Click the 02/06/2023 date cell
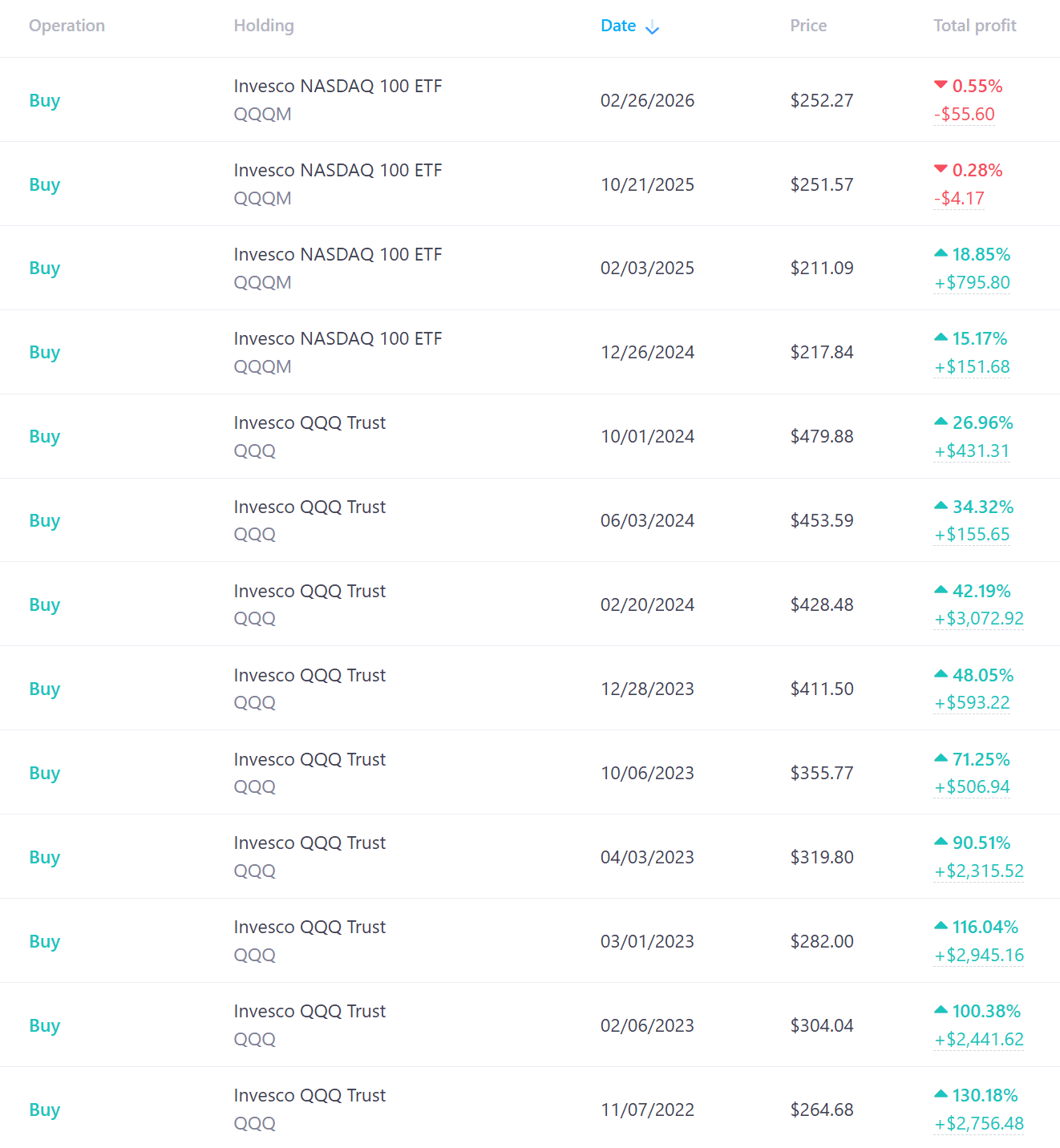The width and height of the screenshot is (1060, 1148). 647,1025
